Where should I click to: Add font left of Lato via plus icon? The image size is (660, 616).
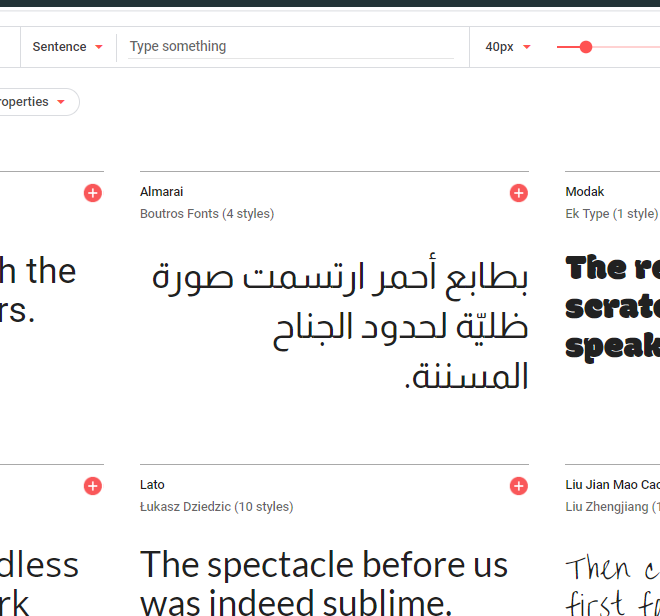pos(93,486)
